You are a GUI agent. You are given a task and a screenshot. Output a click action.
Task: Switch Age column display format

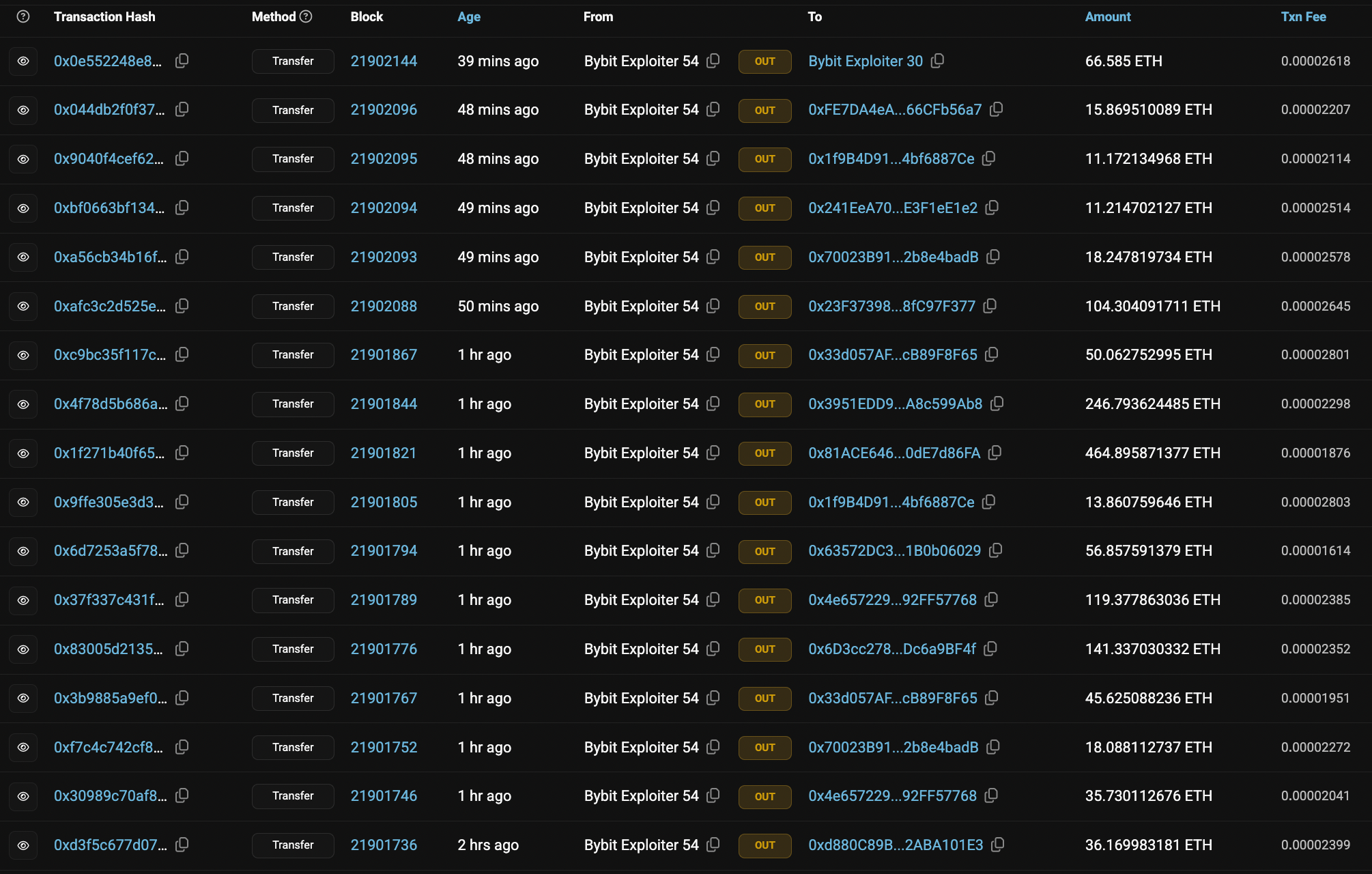[469, 16]
